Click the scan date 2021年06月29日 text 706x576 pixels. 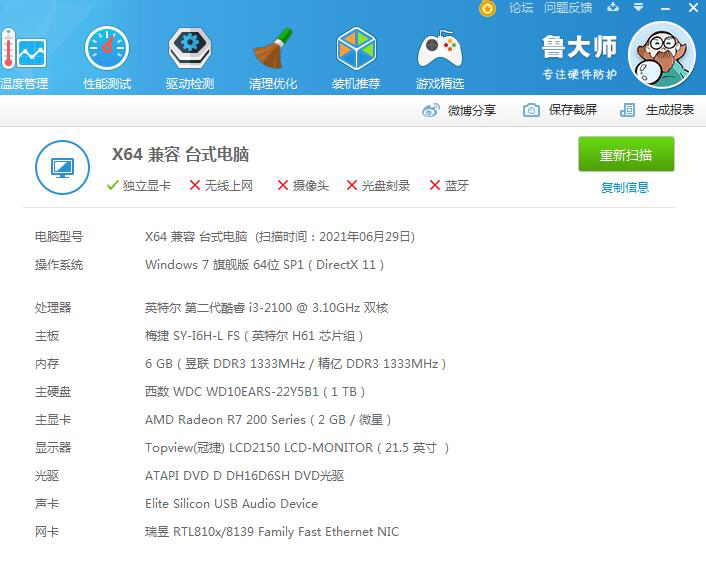(x=366, y=237)
